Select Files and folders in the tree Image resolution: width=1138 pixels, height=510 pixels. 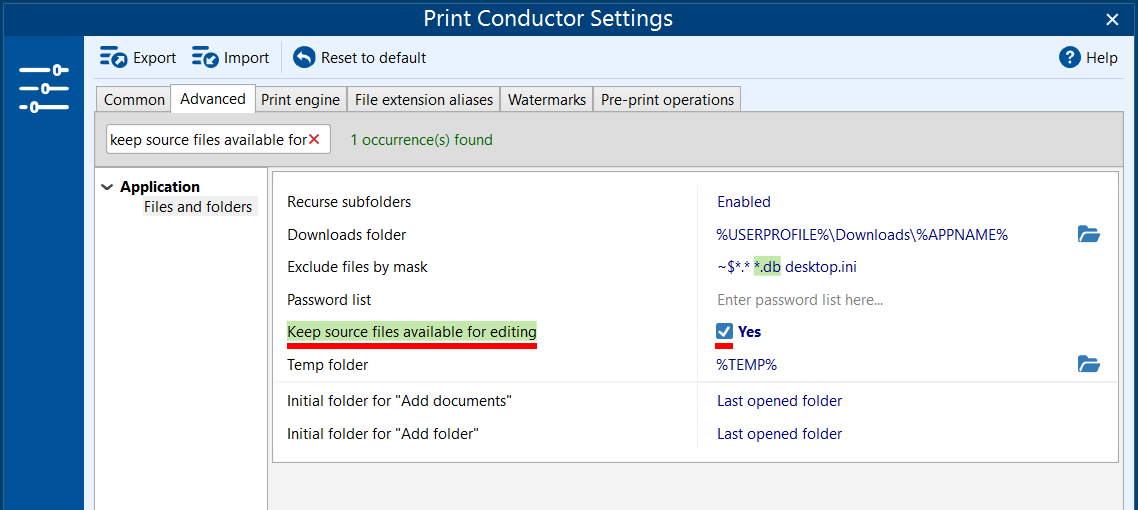click(198, 207)
